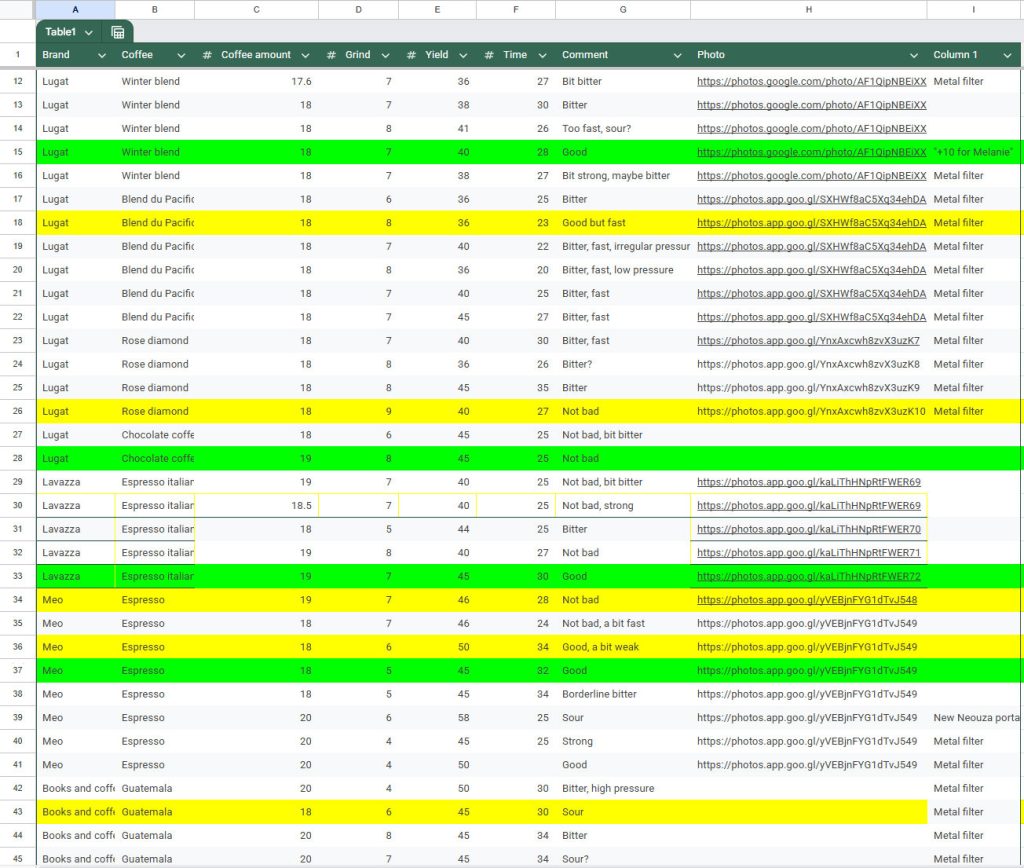This screenshot has height=868, width=1024.
Task: Open the Comment column filter dropdown
Action: [x=677, y=56]
